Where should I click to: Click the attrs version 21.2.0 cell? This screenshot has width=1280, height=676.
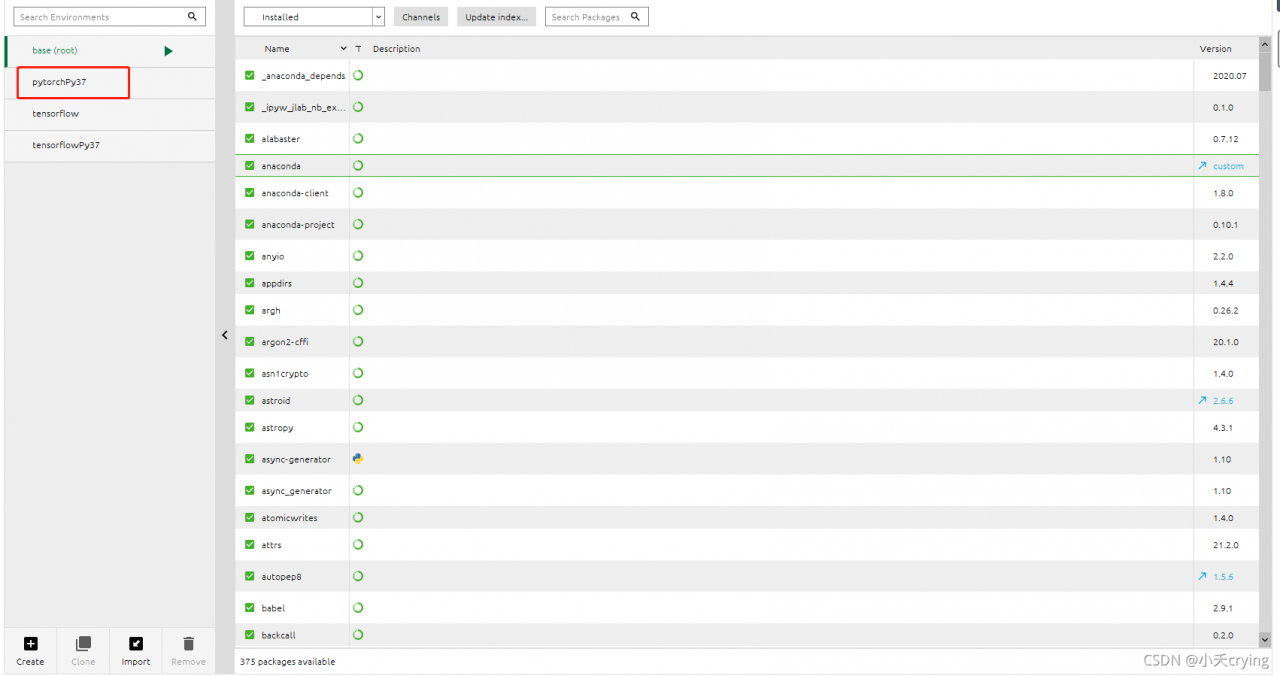pos(1225,544)
